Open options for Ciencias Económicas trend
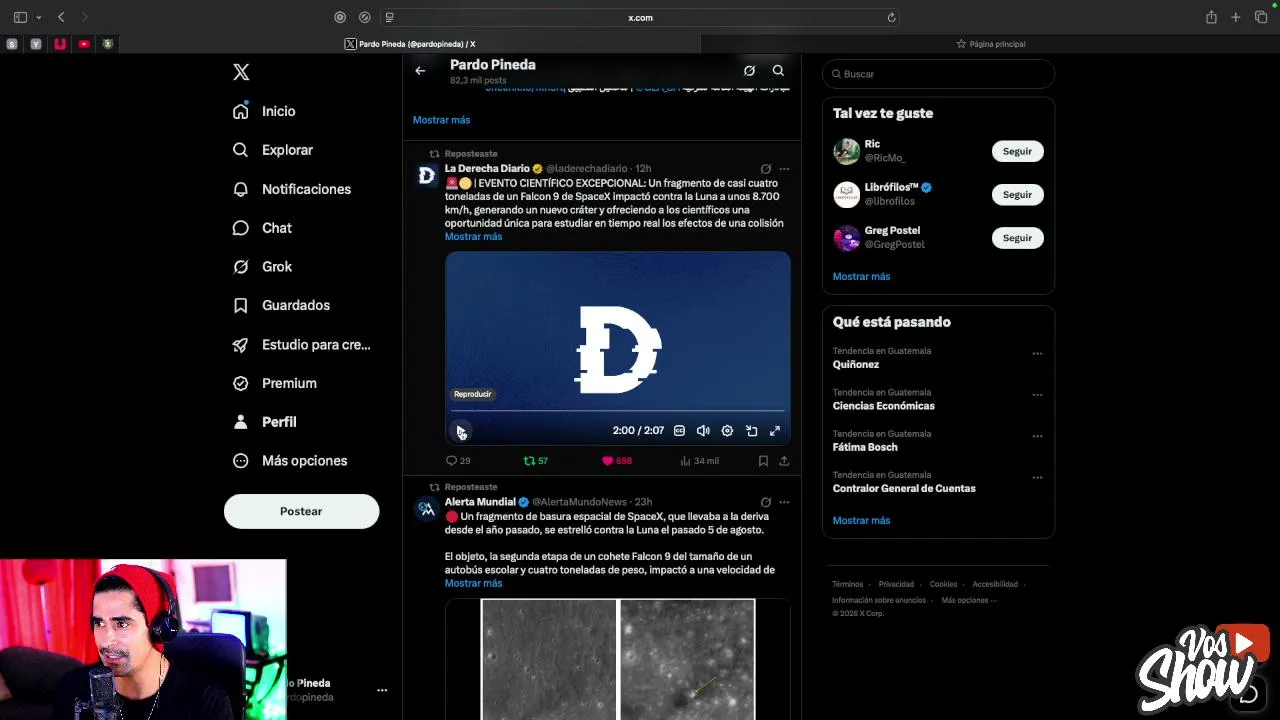The width and height of the screenshot is (1280, 720). coord(1037,395)
